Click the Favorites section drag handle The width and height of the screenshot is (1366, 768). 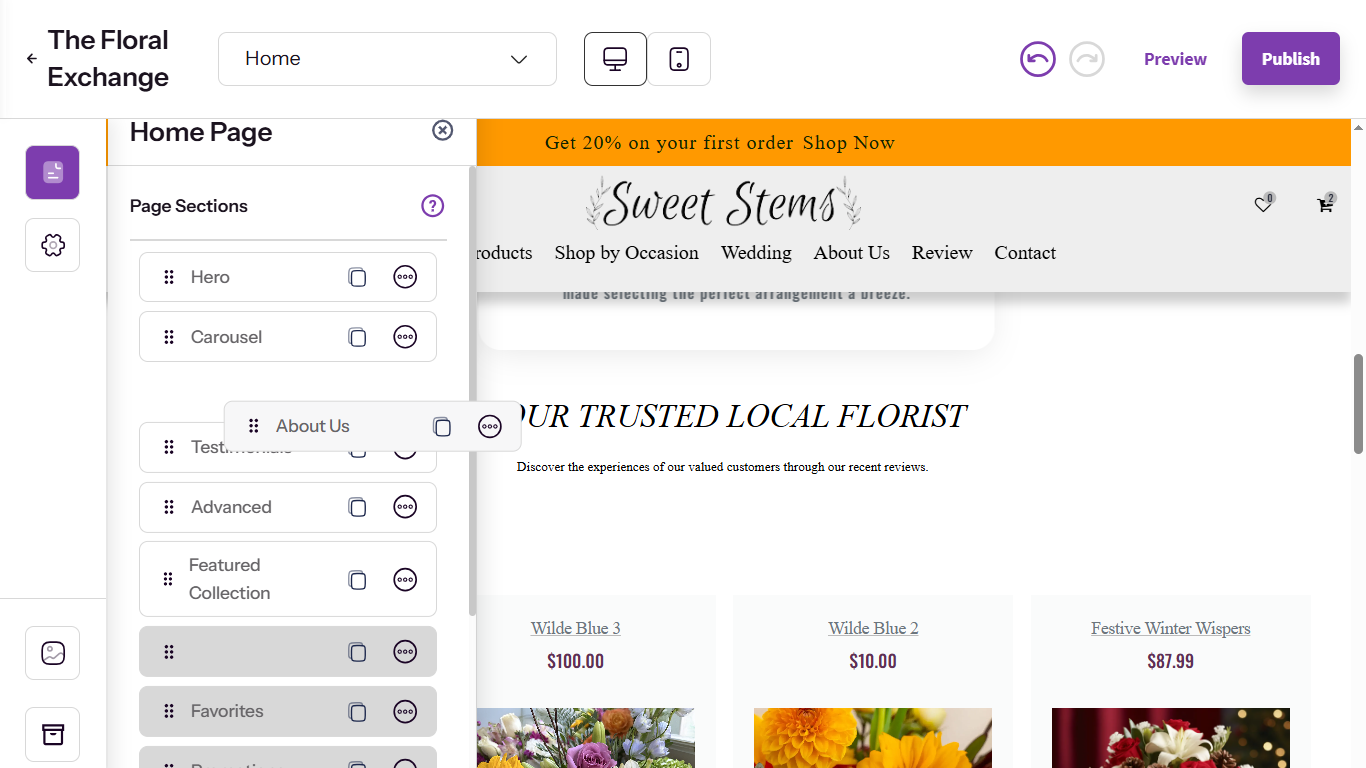click(x=169, y=711)
